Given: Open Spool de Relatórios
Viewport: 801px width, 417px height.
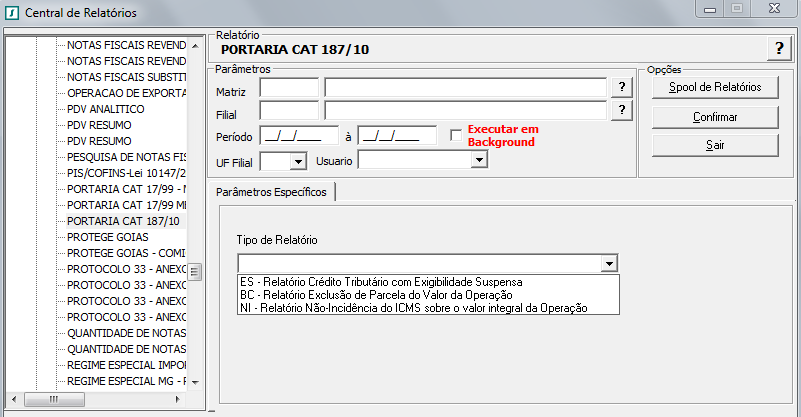Looking at the screenshot, I should 715,87.
